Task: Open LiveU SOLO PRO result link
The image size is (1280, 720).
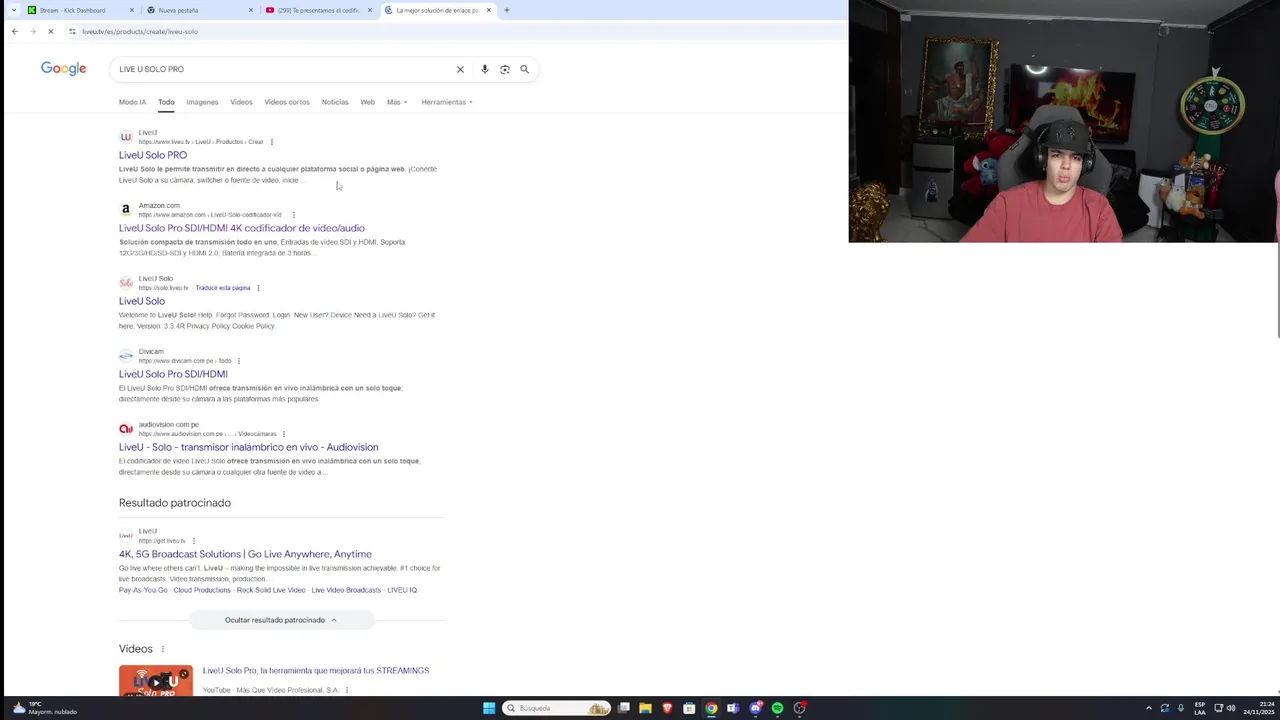Action: (x=153, y=155)
